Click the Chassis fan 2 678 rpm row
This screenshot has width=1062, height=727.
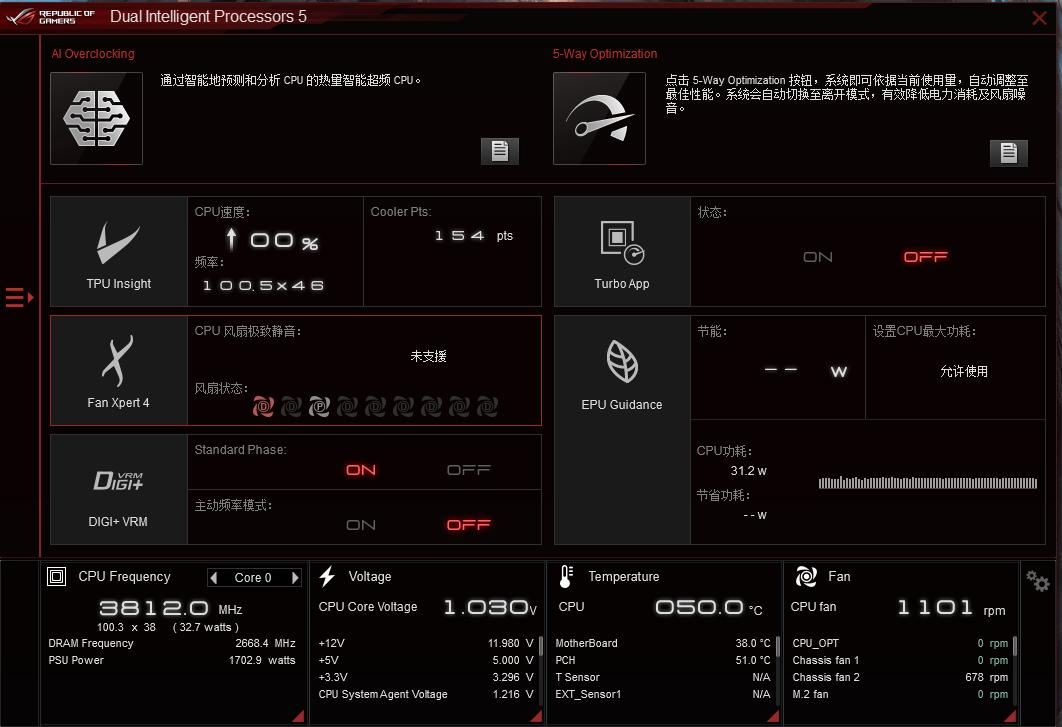[x=900, y=677]
